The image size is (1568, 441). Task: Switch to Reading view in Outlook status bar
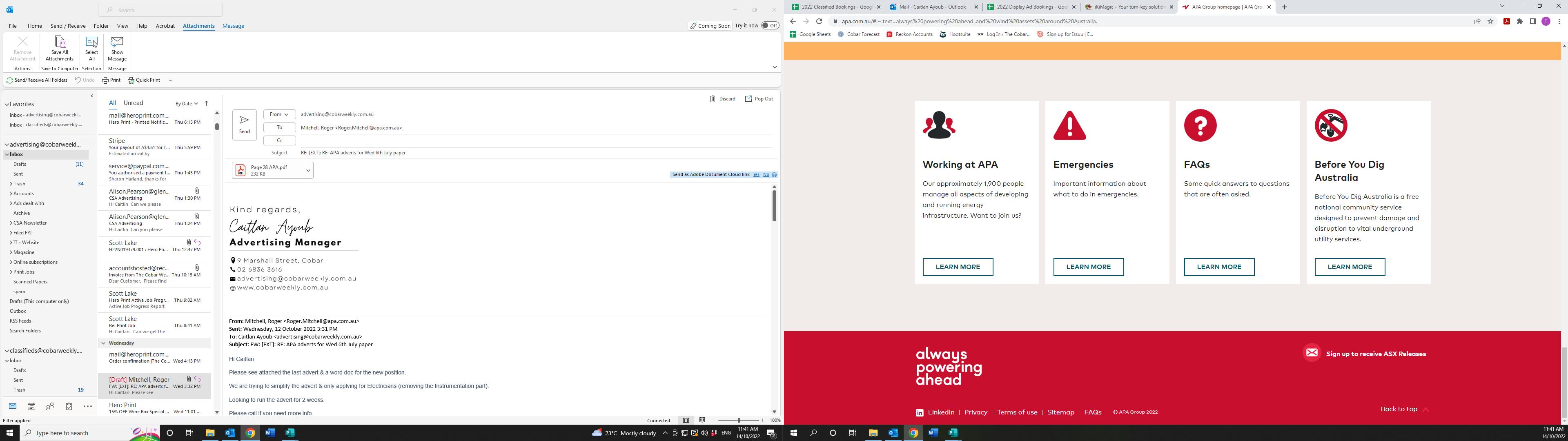[702, 420]
